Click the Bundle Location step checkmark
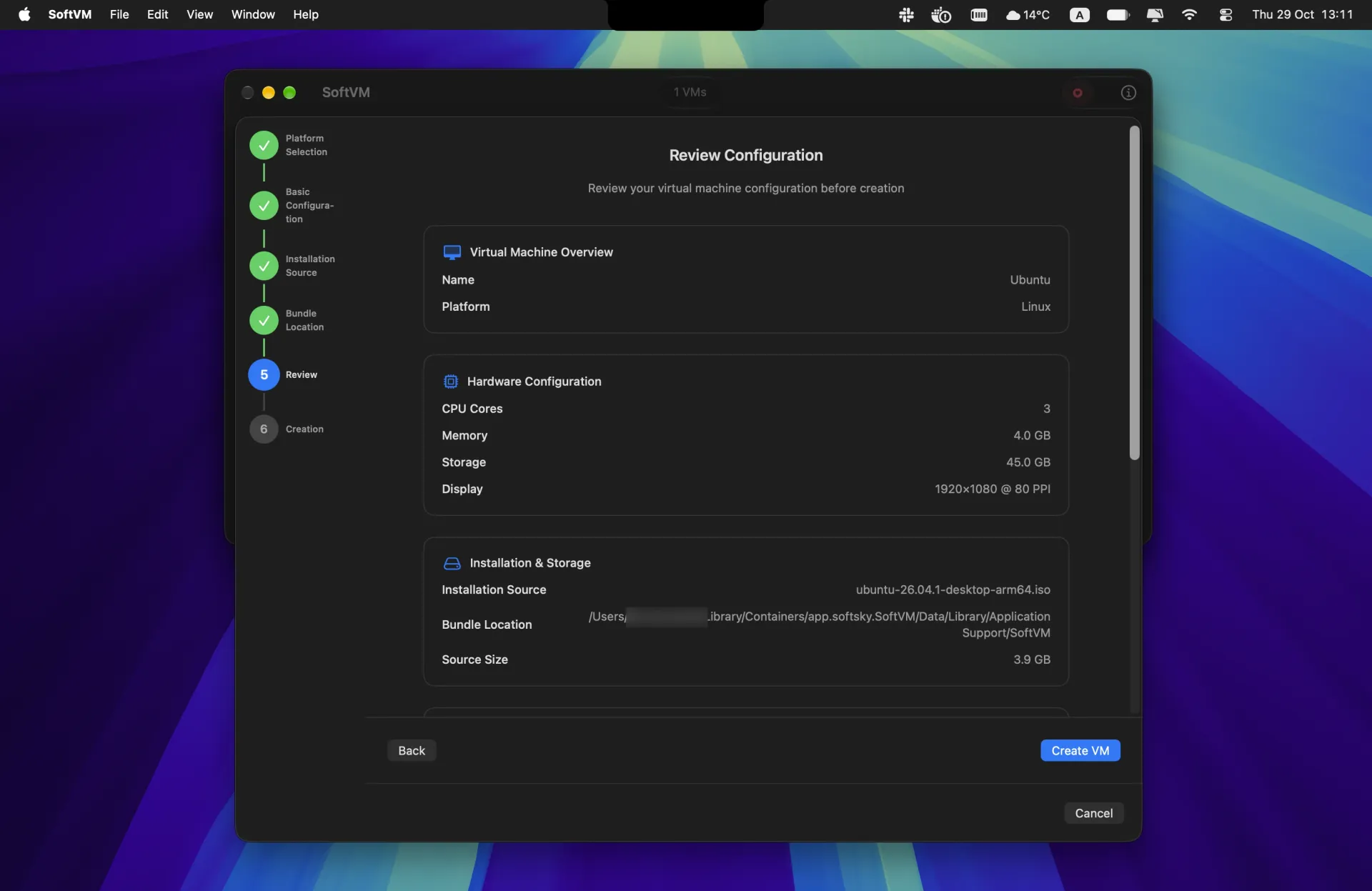 click(264, 320)
